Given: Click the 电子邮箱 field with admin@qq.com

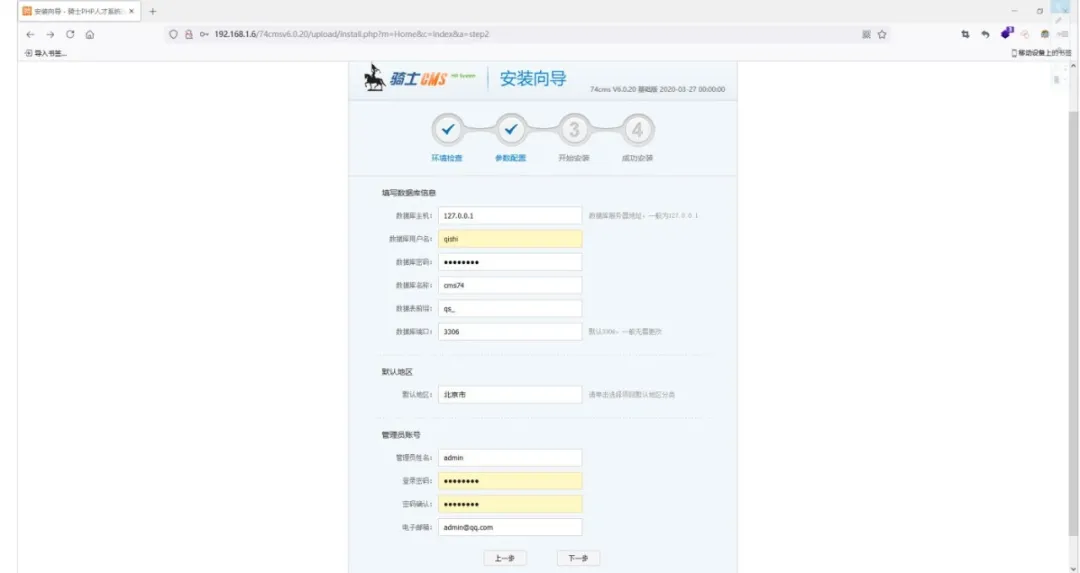Looking at the screenshot, I should pos(510,527).
